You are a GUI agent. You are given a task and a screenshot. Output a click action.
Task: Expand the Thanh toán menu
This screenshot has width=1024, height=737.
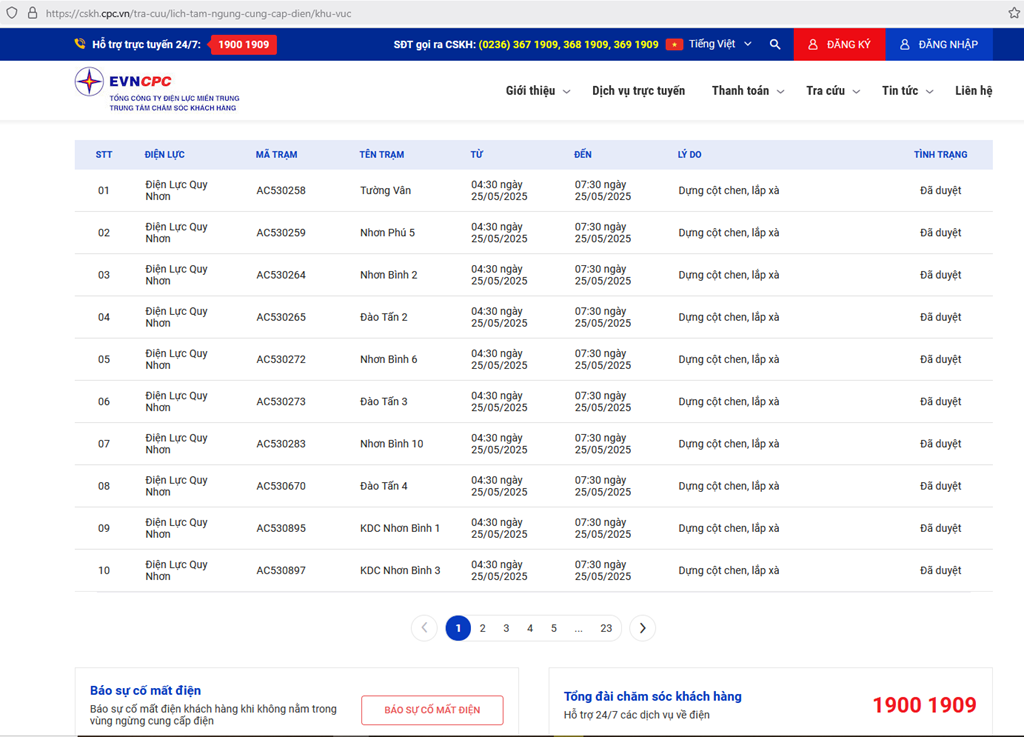click(747, 91)
